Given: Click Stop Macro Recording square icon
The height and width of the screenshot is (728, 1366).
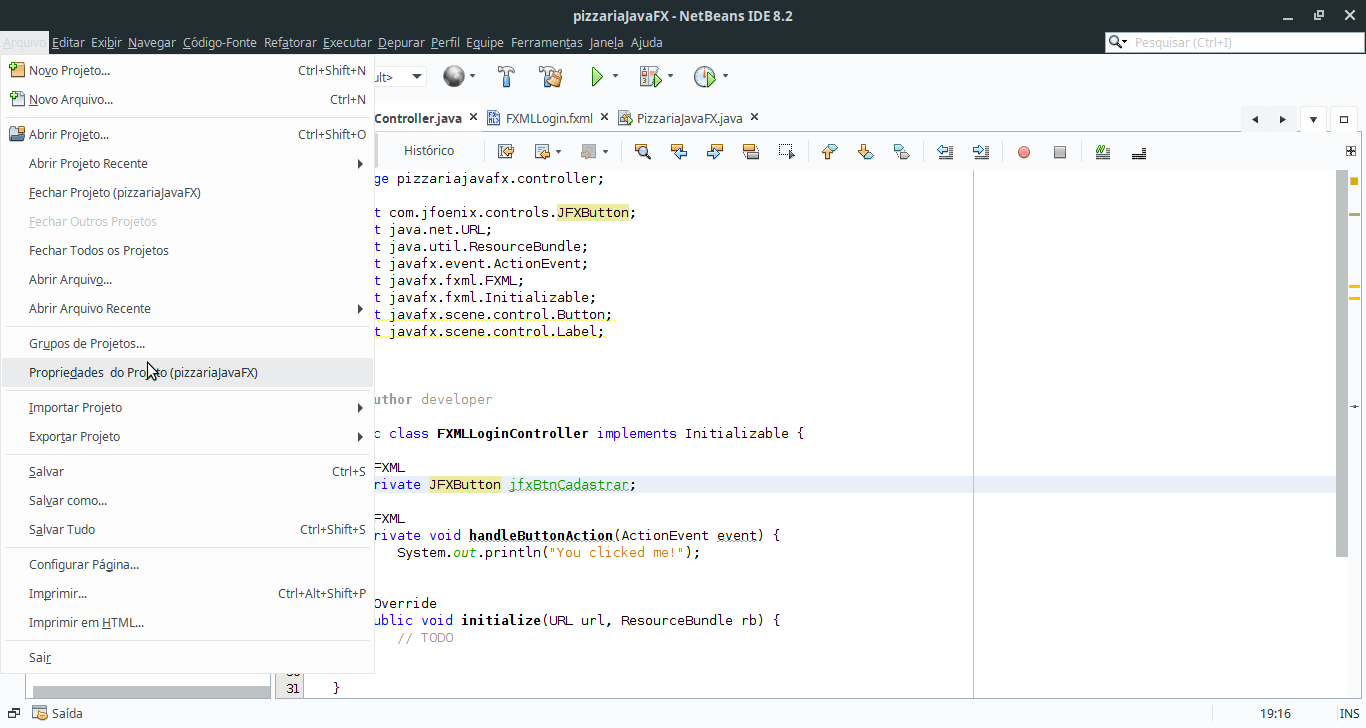Looking at the screenshot, I should [1060, 152].
